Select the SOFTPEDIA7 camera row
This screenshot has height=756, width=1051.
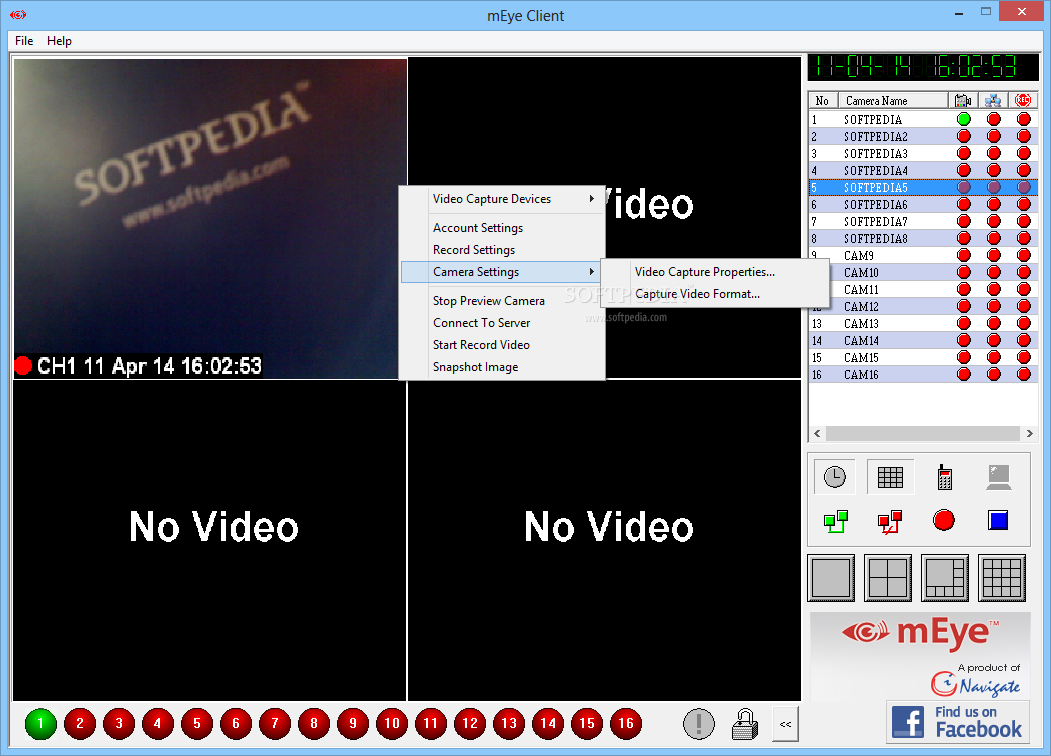pos(923,222)
